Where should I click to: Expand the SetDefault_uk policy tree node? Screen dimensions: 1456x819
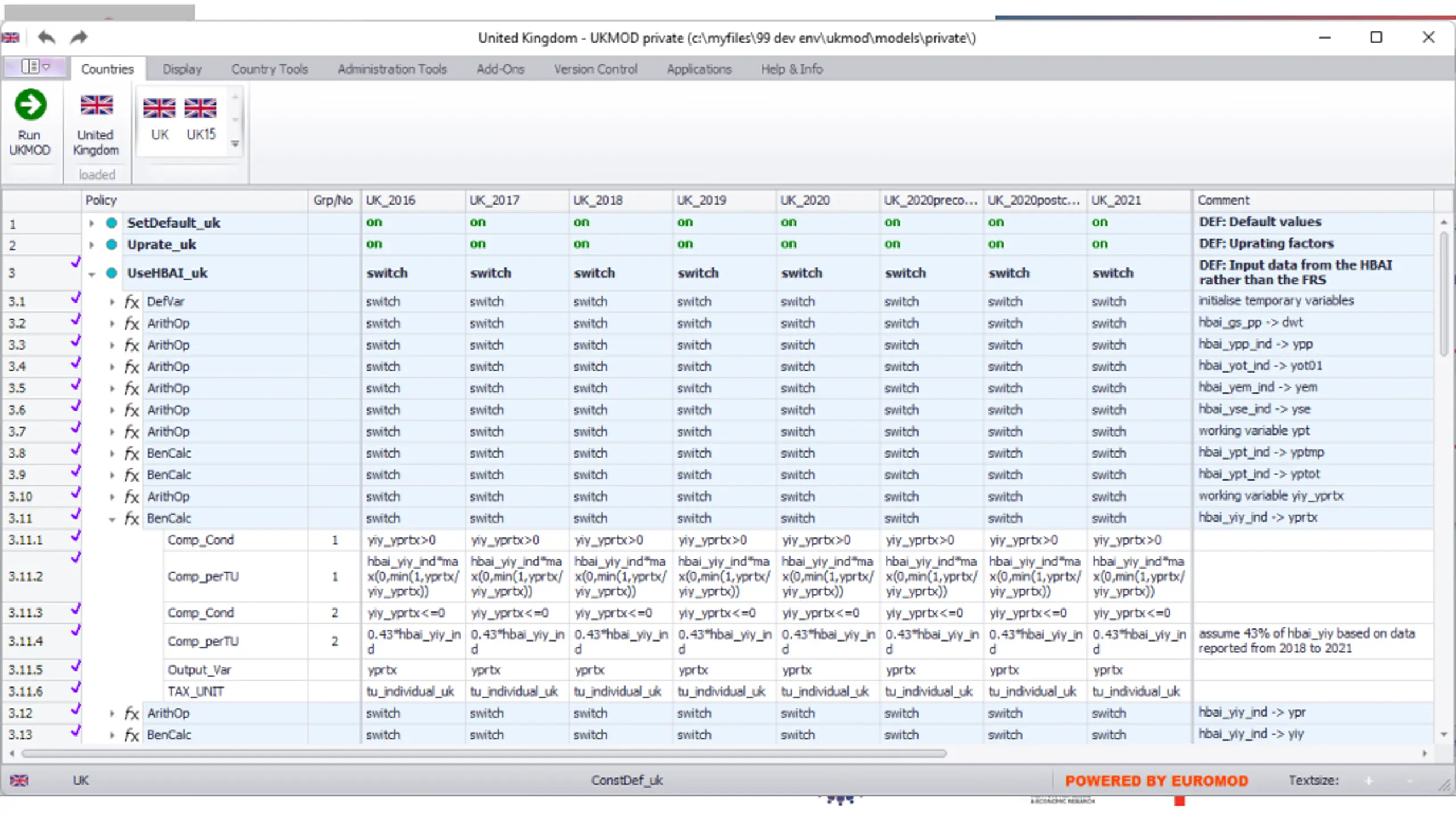click(92, 224)
